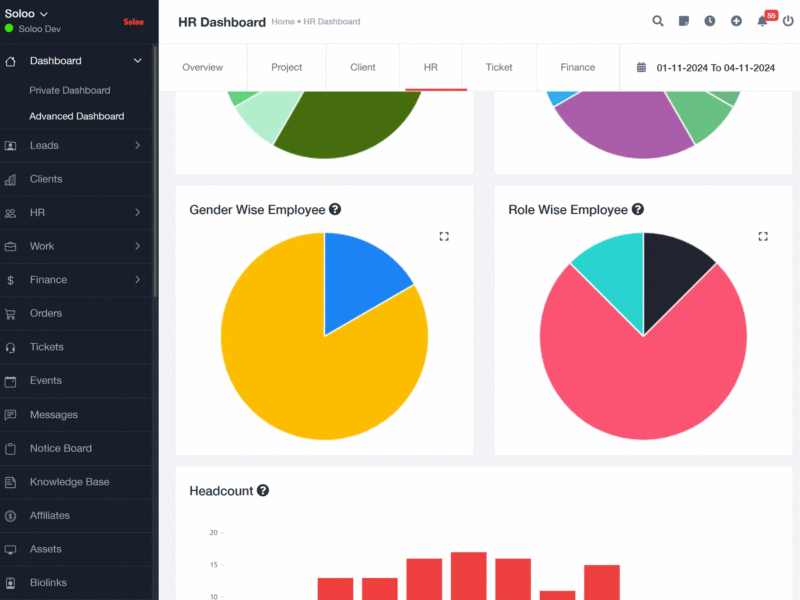This screenshot has width=800, height=600.
Task: Open sticky notes icon in header
Action: [684, 21]
